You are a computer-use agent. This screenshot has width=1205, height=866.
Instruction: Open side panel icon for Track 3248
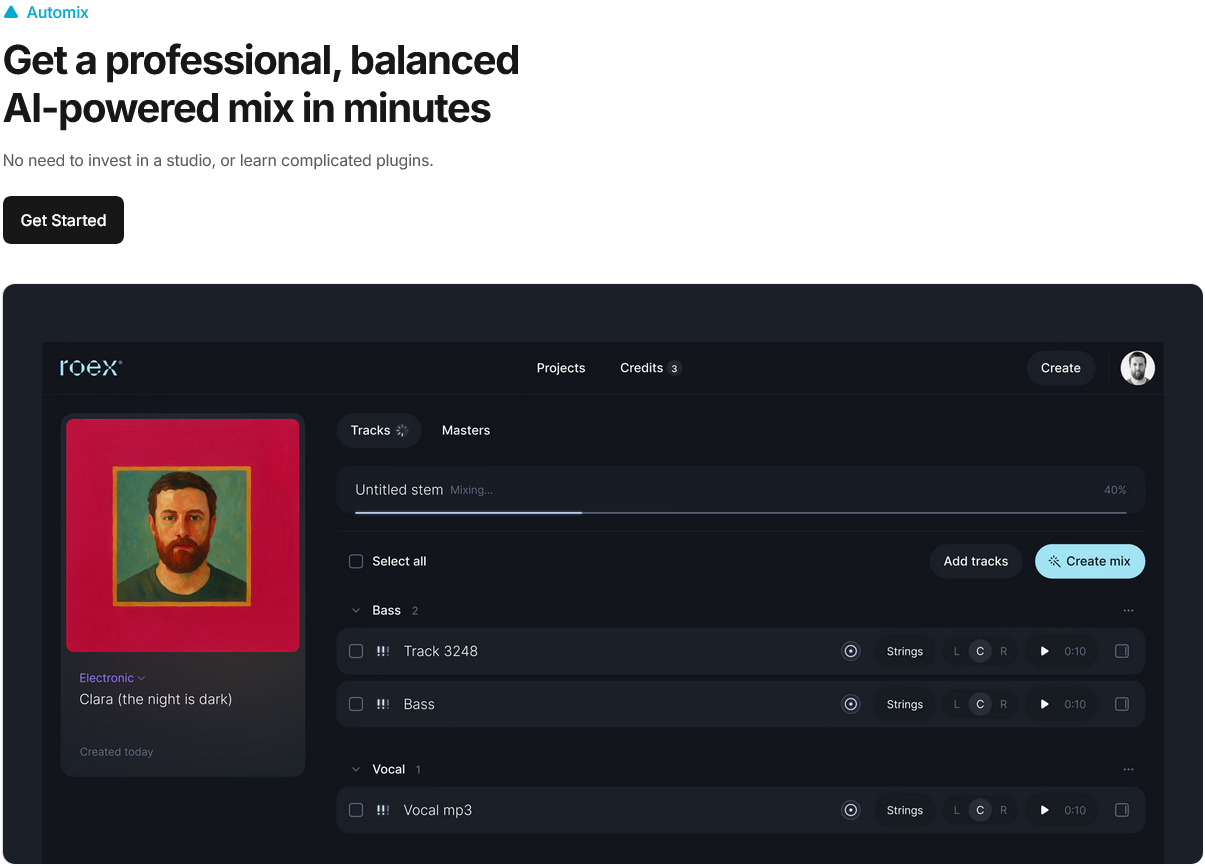(x=1122, y=651)
